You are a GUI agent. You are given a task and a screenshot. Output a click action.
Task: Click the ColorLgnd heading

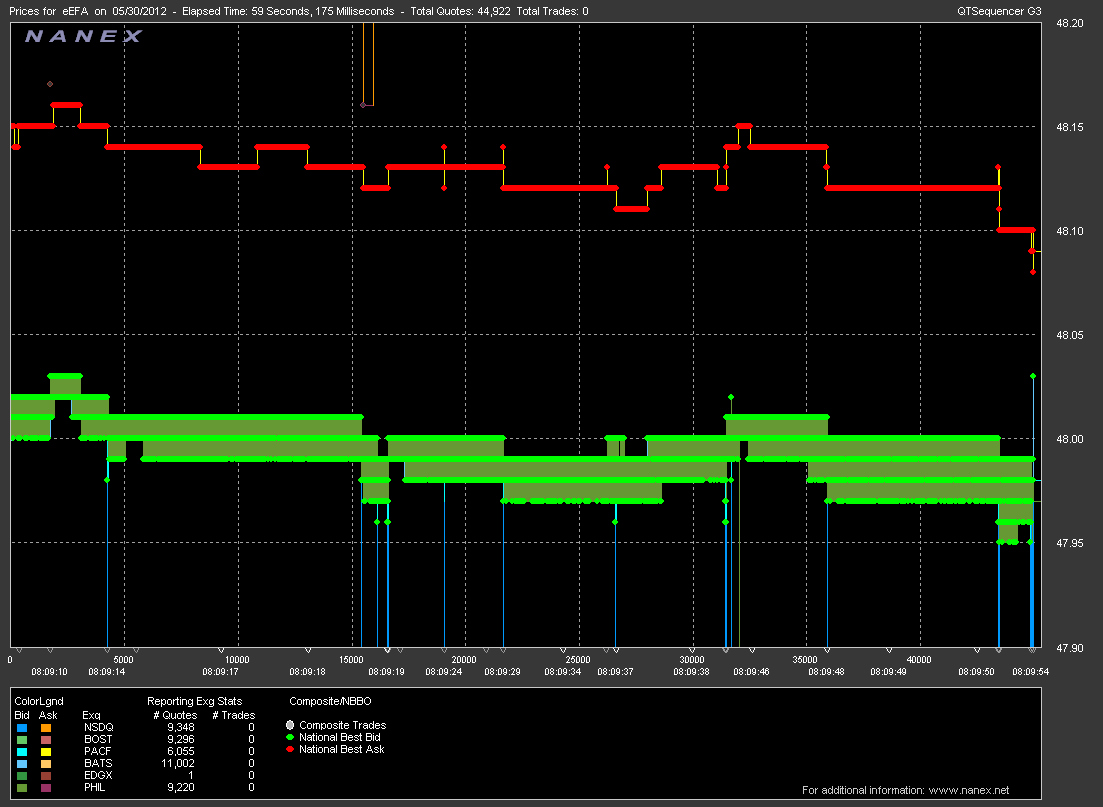point(39,701)
